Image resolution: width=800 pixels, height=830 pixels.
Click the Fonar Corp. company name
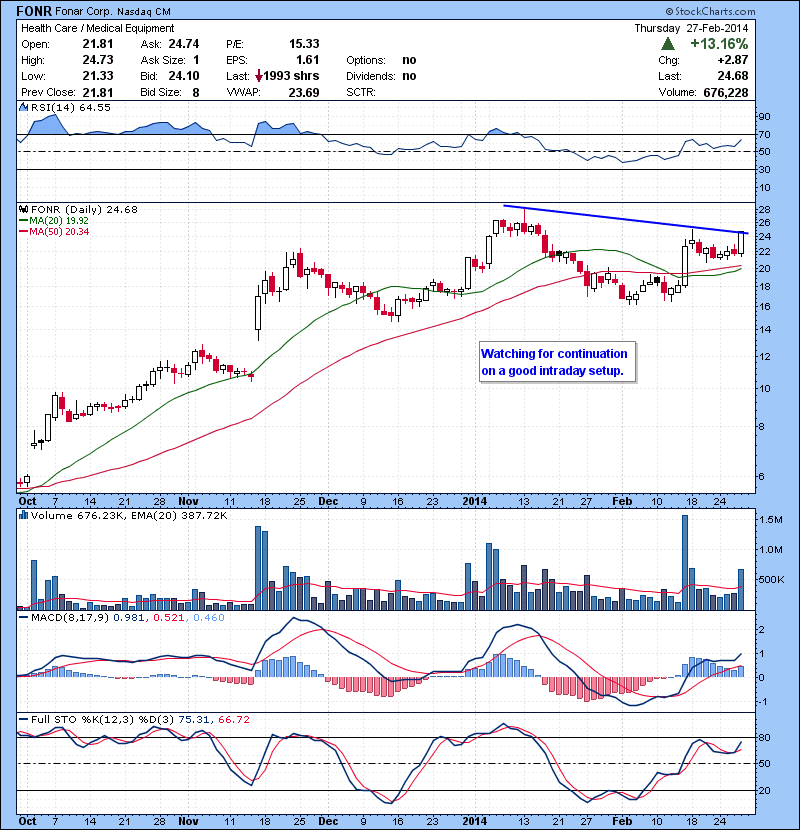84,11
